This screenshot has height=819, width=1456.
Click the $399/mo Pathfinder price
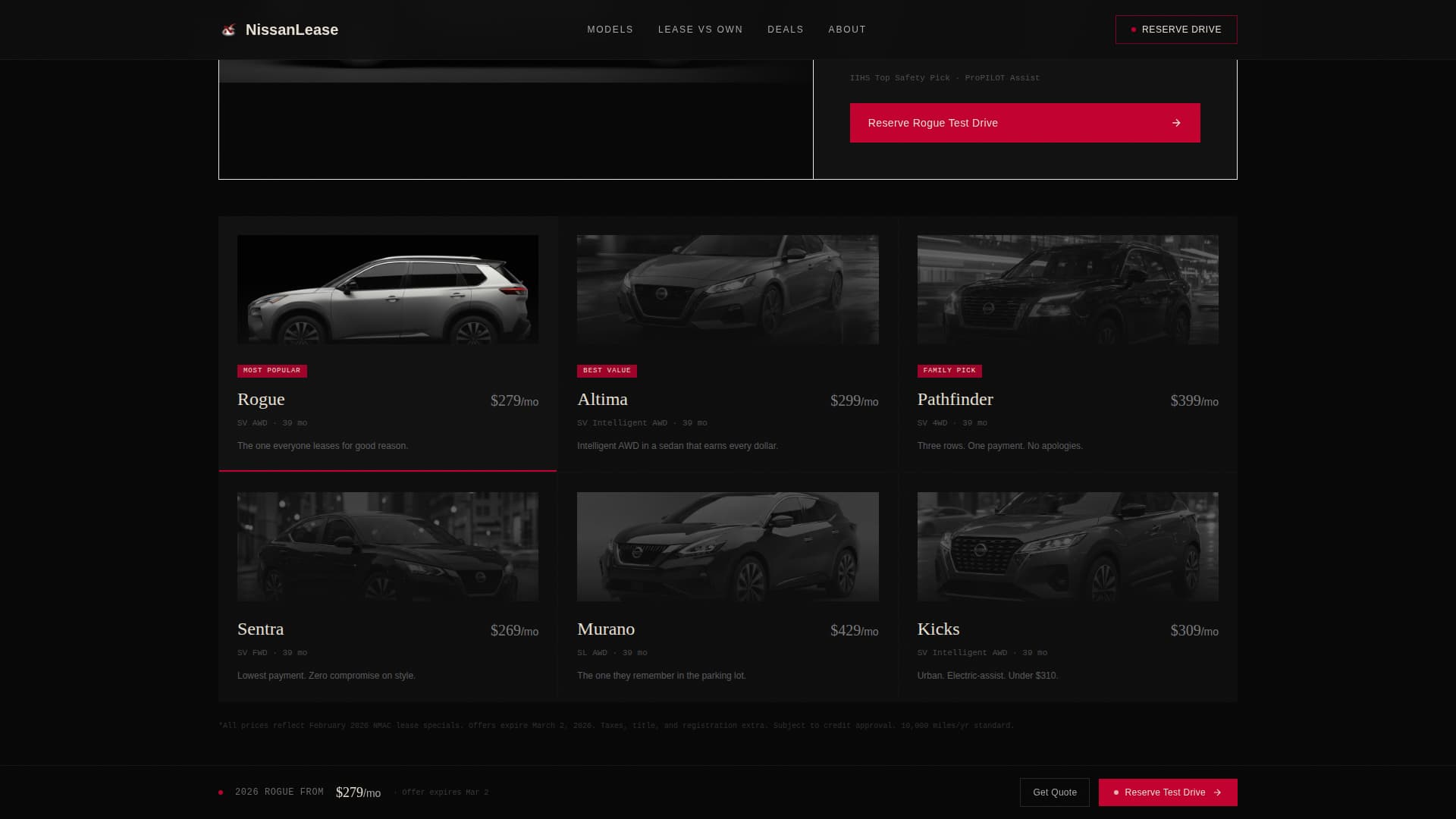(x=1194, y=401)
